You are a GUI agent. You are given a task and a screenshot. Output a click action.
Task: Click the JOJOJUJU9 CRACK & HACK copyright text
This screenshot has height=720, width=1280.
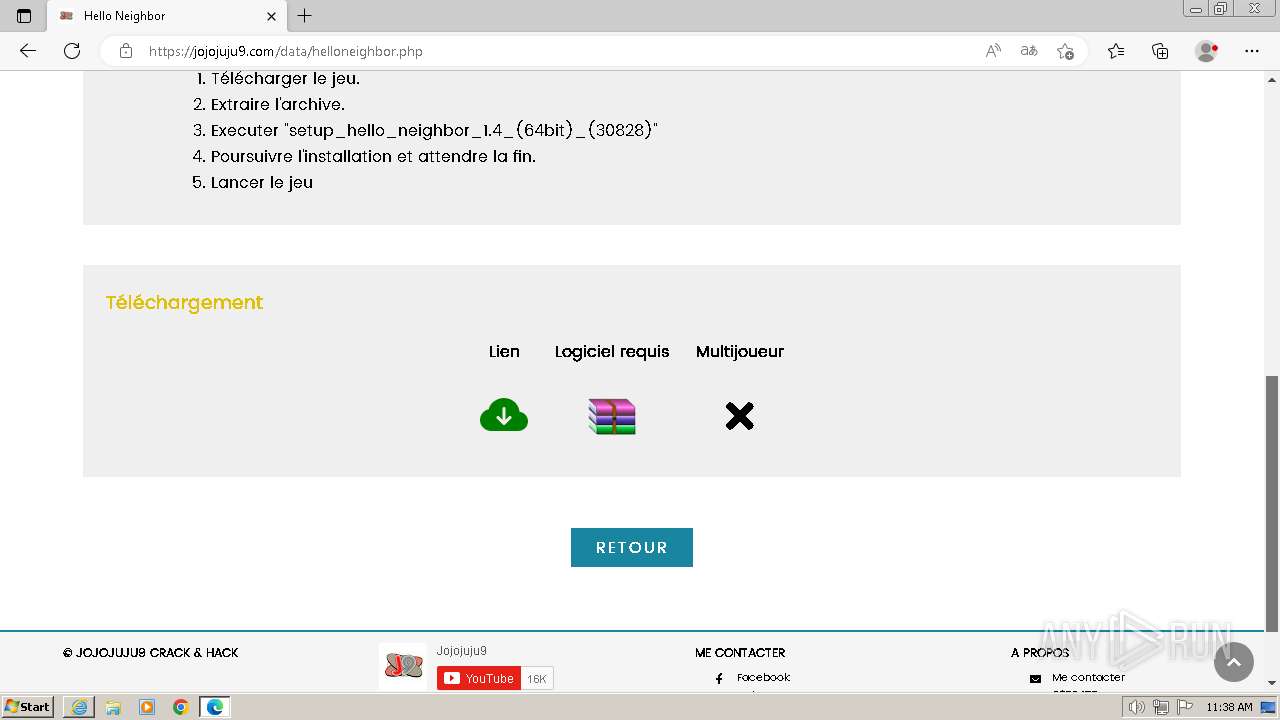coord(151,652)
